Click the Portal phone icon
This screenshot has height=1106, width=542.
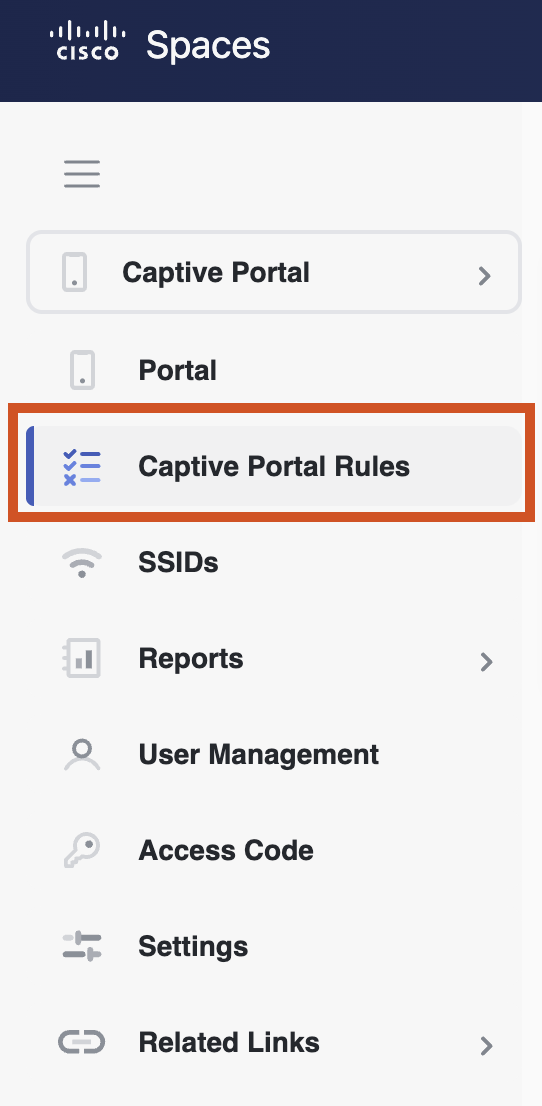click(82, 370)
